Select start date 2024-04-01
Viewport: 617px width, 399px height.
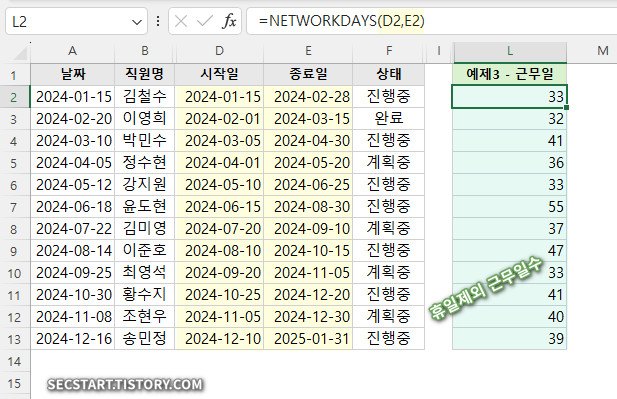(219, 163)
